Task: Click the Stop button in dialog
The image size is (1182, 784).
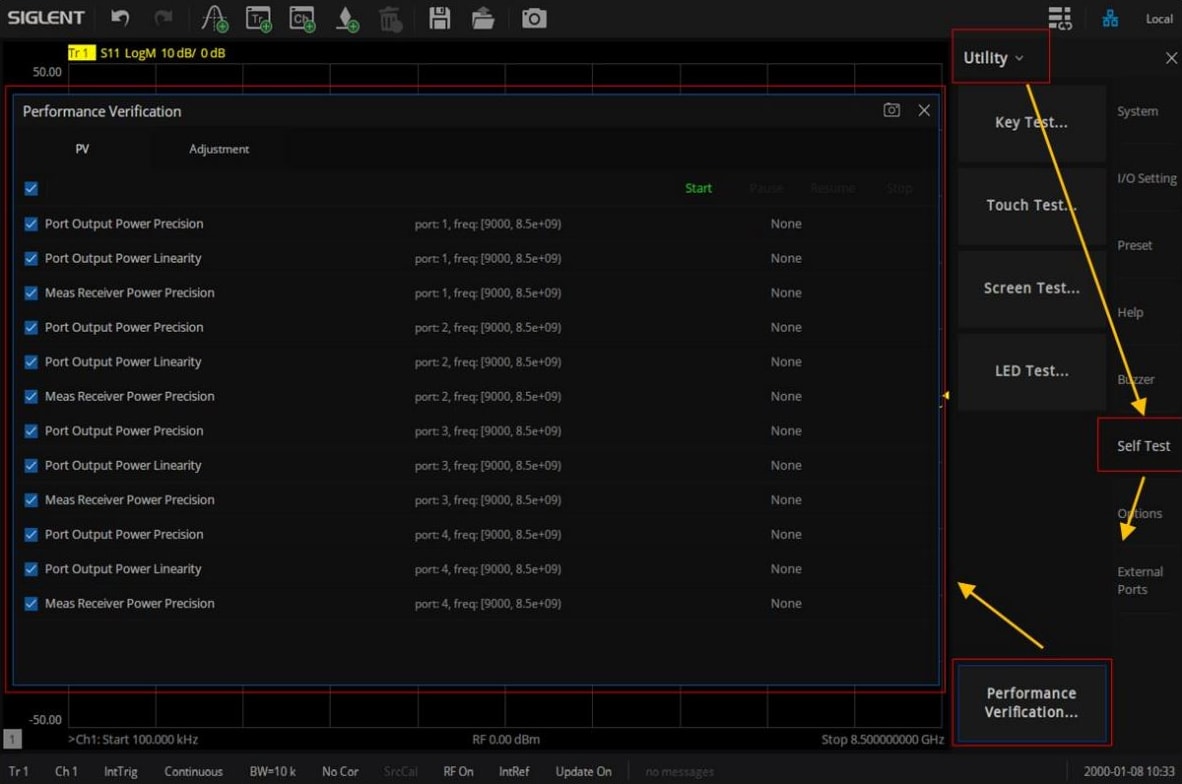Action: coord(899,188)
